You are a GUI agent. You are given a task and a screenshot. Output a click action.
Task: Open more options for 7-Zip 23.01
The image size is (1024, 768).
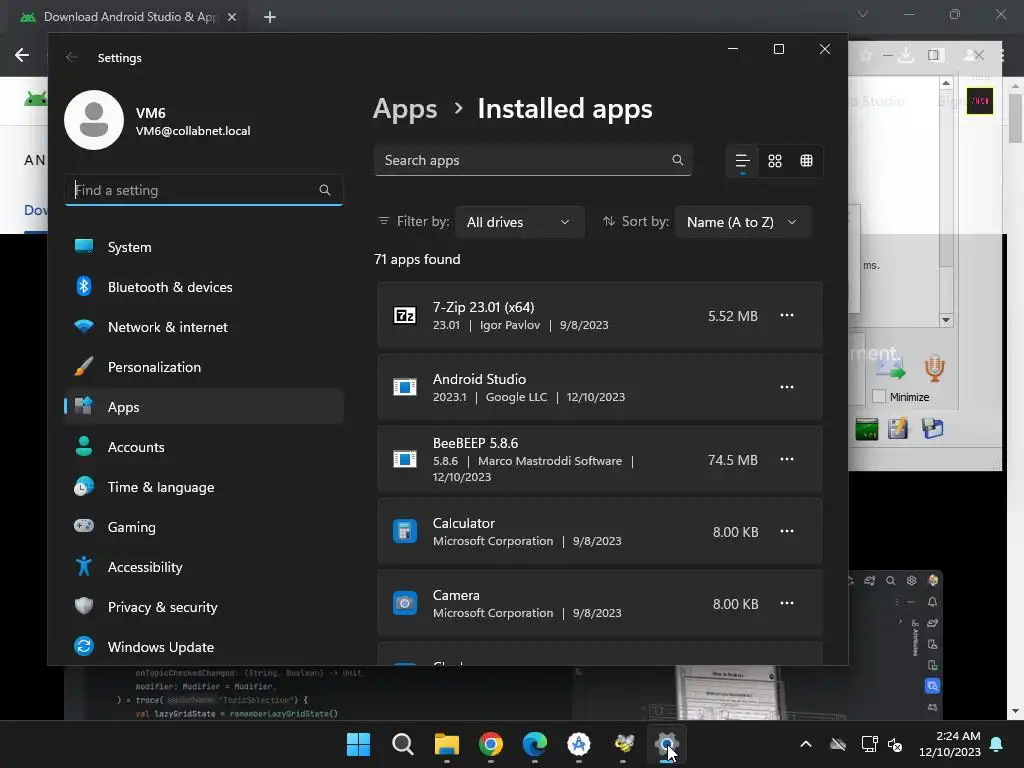click(x=787, y=315)
